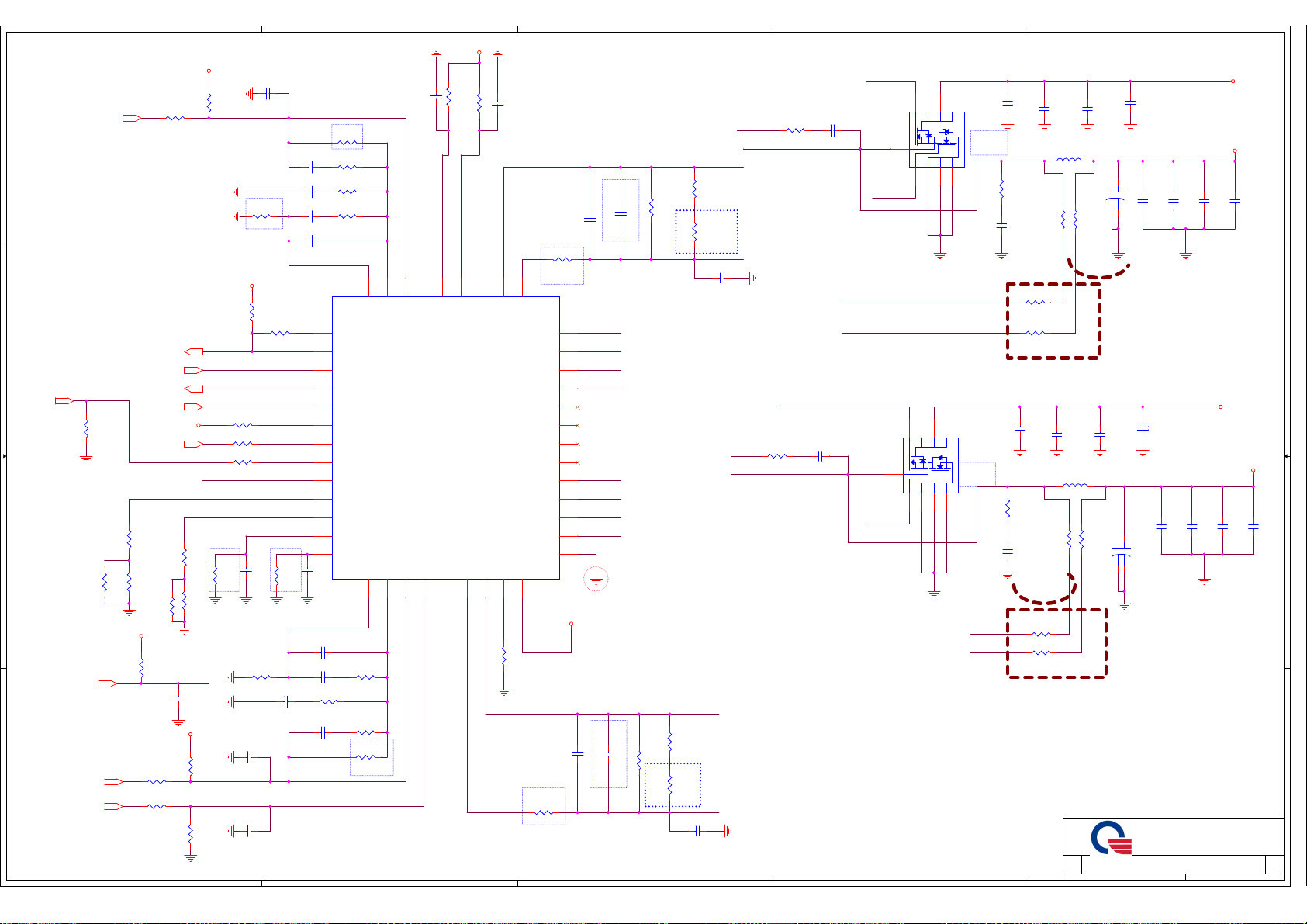Viewport: 1307px width, 924px height.
Task: Select the inductor coil in the upper power stage
Action: tap(1069, 160)
